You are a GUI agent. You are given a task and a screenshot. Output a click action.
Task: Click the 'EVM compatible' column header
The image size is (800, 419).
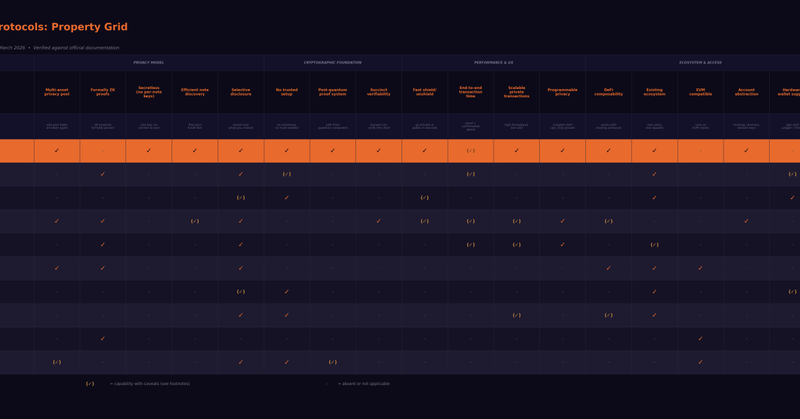point(701,92)
